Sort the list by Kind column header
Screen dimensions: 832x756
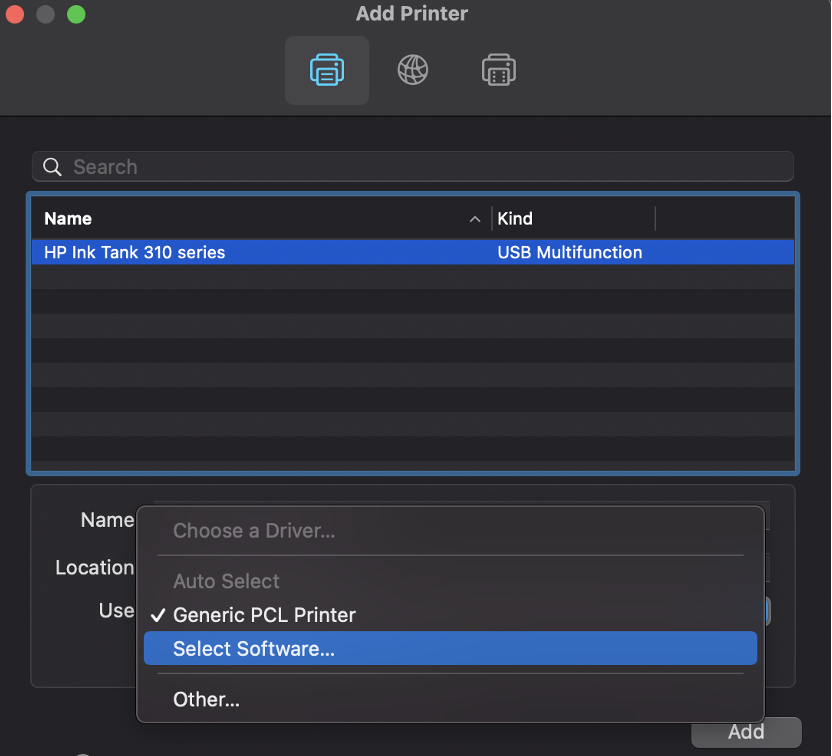coord(570,219)
